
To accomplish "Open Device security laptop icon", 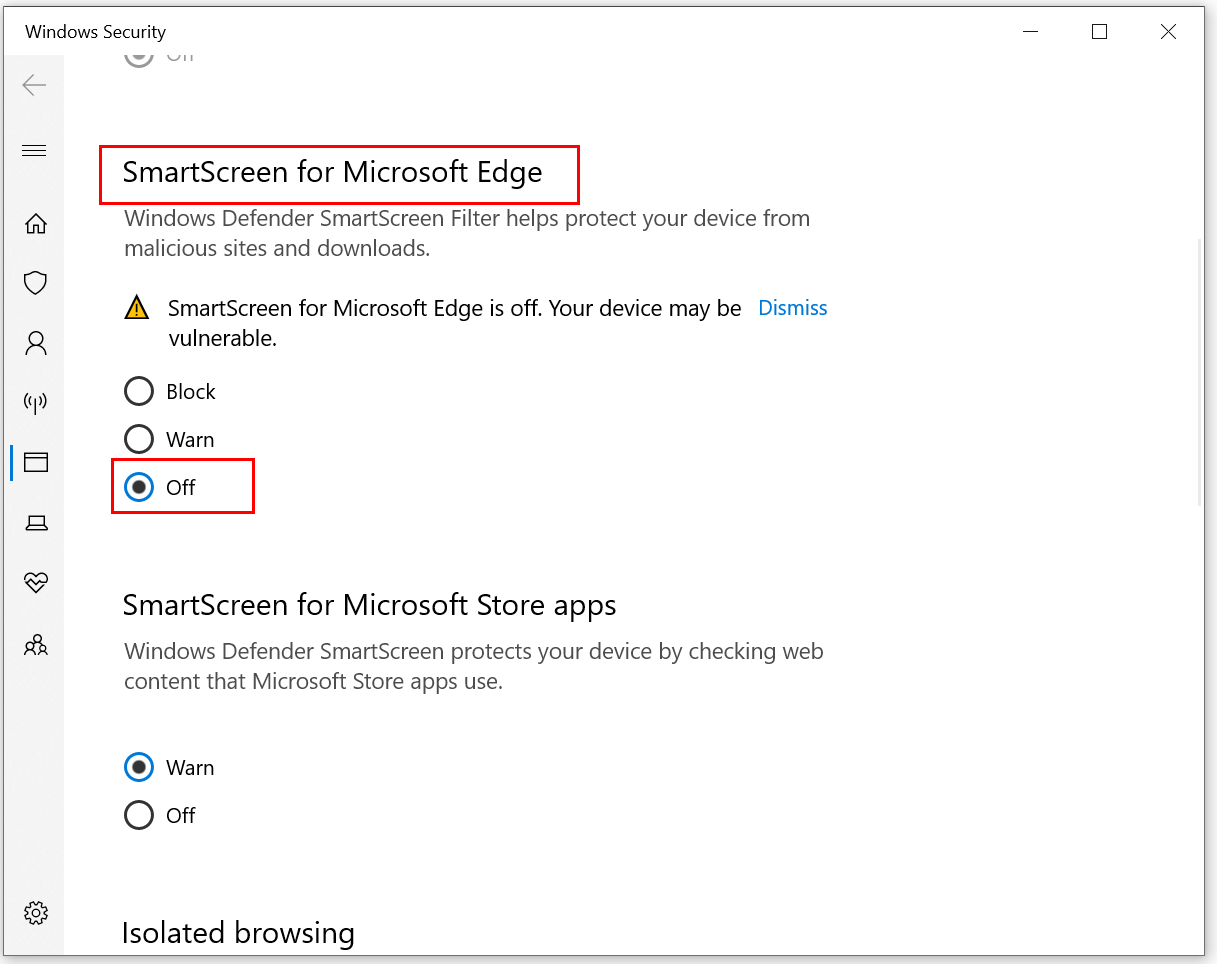I will [x=36, y=523].
